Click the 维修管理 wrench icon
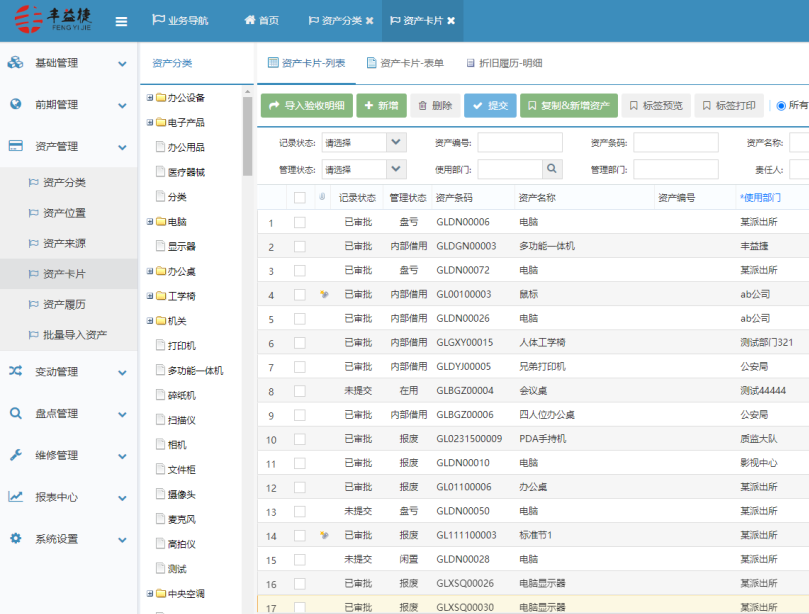Screen dimensions: 809x614 (15, 455)
